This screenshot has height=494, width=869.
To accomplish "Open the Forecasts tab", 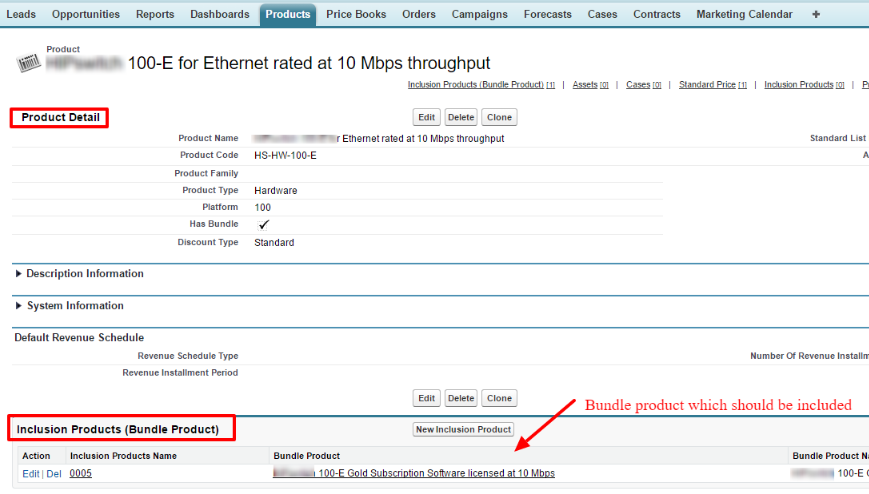I will pyautogui.click(x=547, y=14).
